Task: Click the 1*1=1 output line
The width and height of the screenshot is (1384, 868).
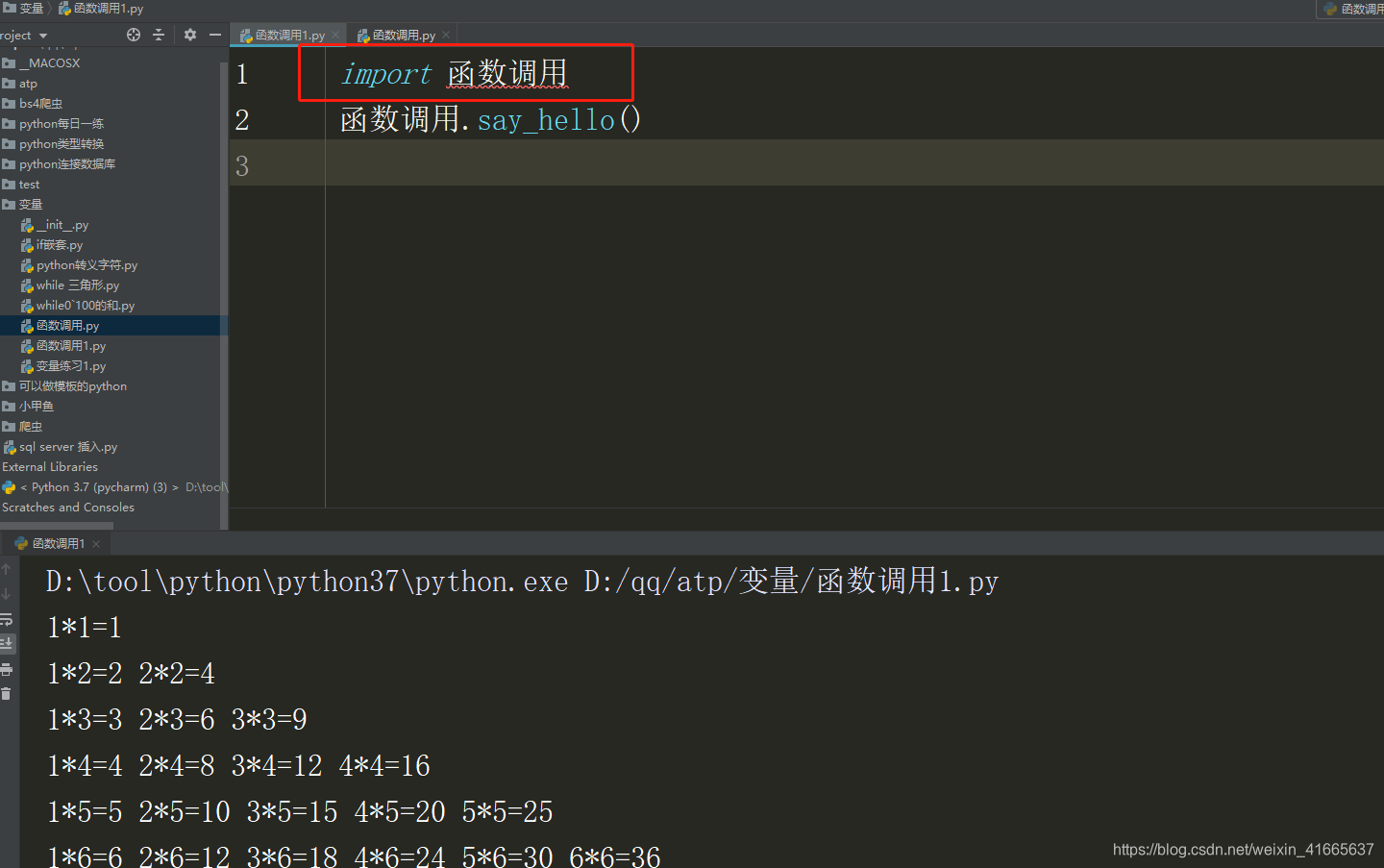Action: click(85, 628)
